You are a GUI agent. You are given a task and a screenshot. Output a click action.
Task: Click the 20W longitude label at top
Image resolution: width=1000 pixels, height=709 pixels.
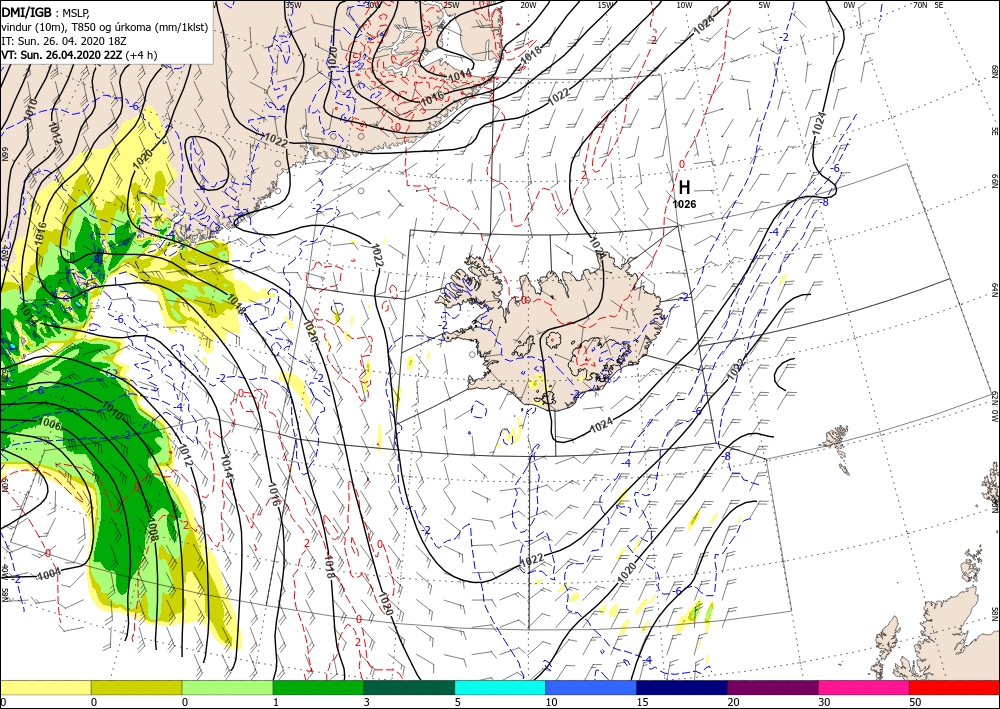(x=528, y=5)
